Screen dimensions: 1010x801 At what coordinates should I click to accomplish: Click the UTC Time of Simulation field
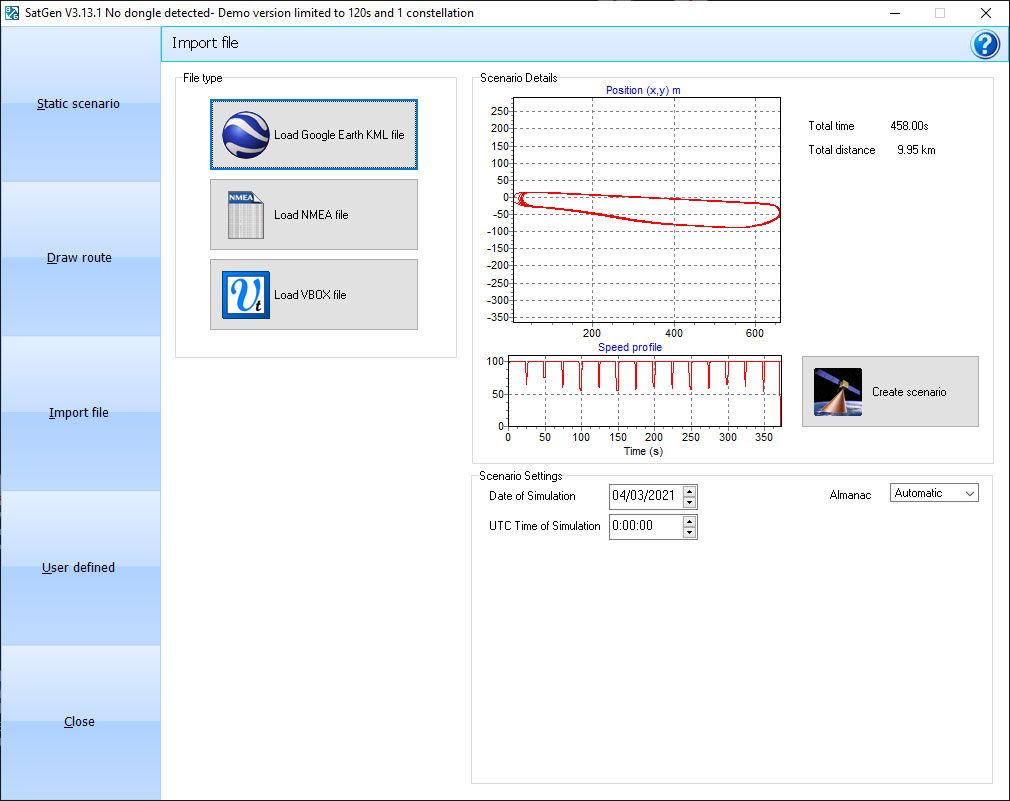[645, 526]
